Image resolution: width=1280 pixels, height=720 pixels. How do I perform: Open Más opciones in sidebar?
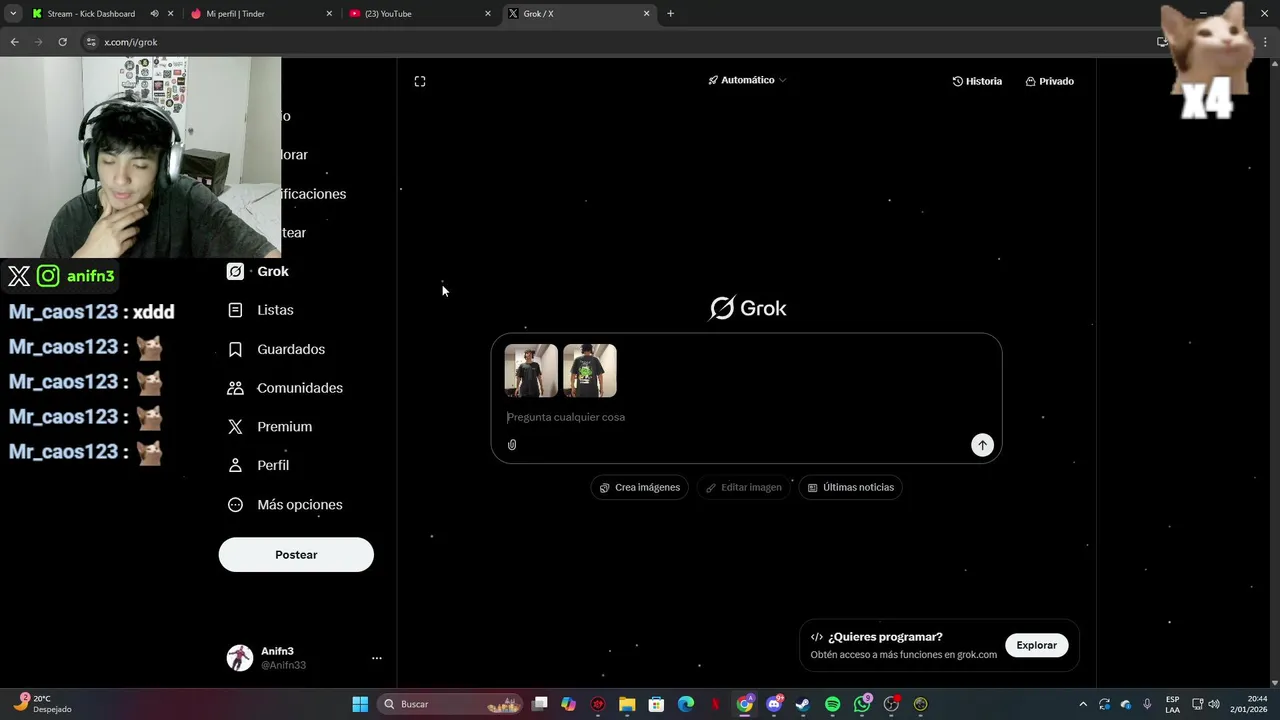tap(285, 505)
